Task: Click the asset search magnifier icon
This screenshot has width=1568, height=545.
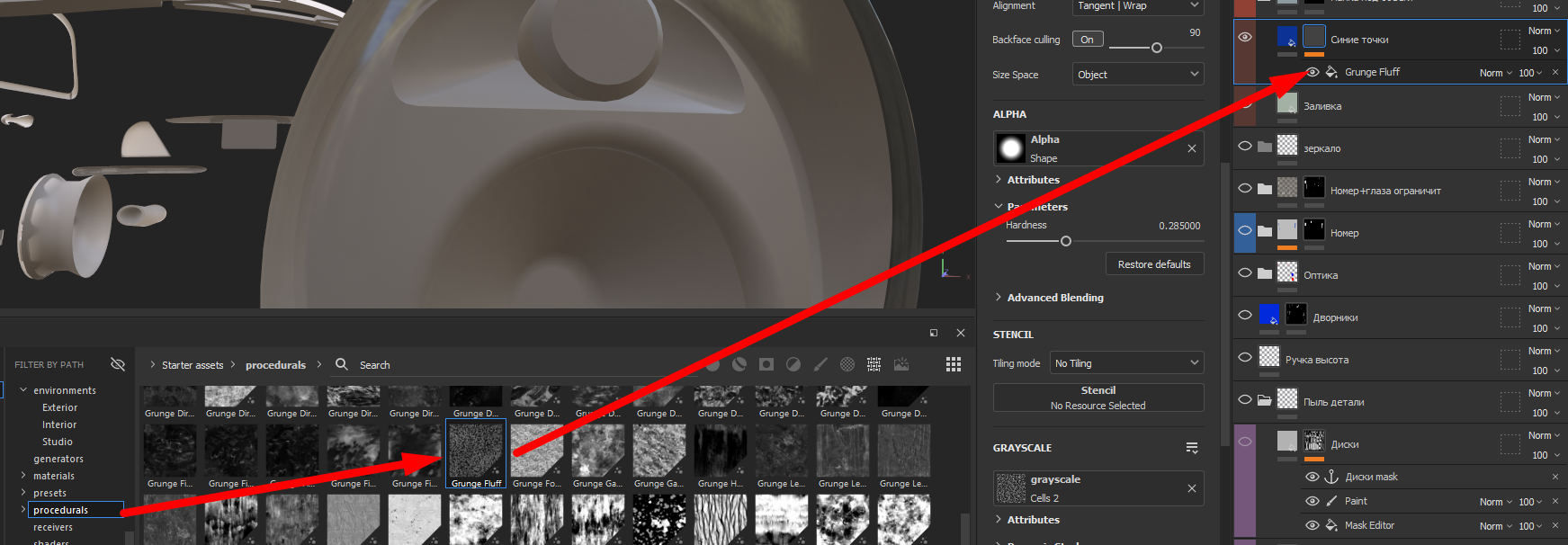Action: point(342,364)
